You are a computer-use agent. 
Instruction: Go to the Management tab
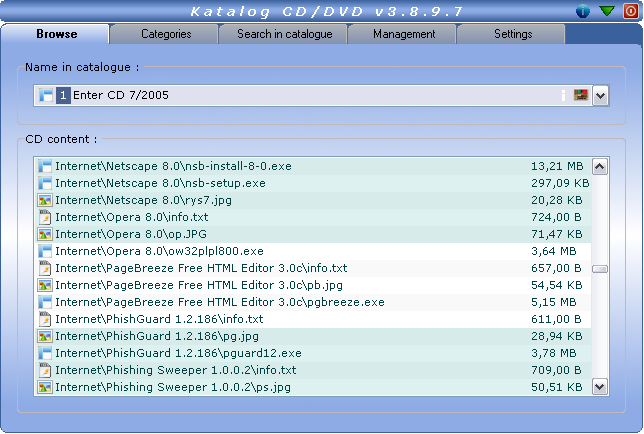404,34
